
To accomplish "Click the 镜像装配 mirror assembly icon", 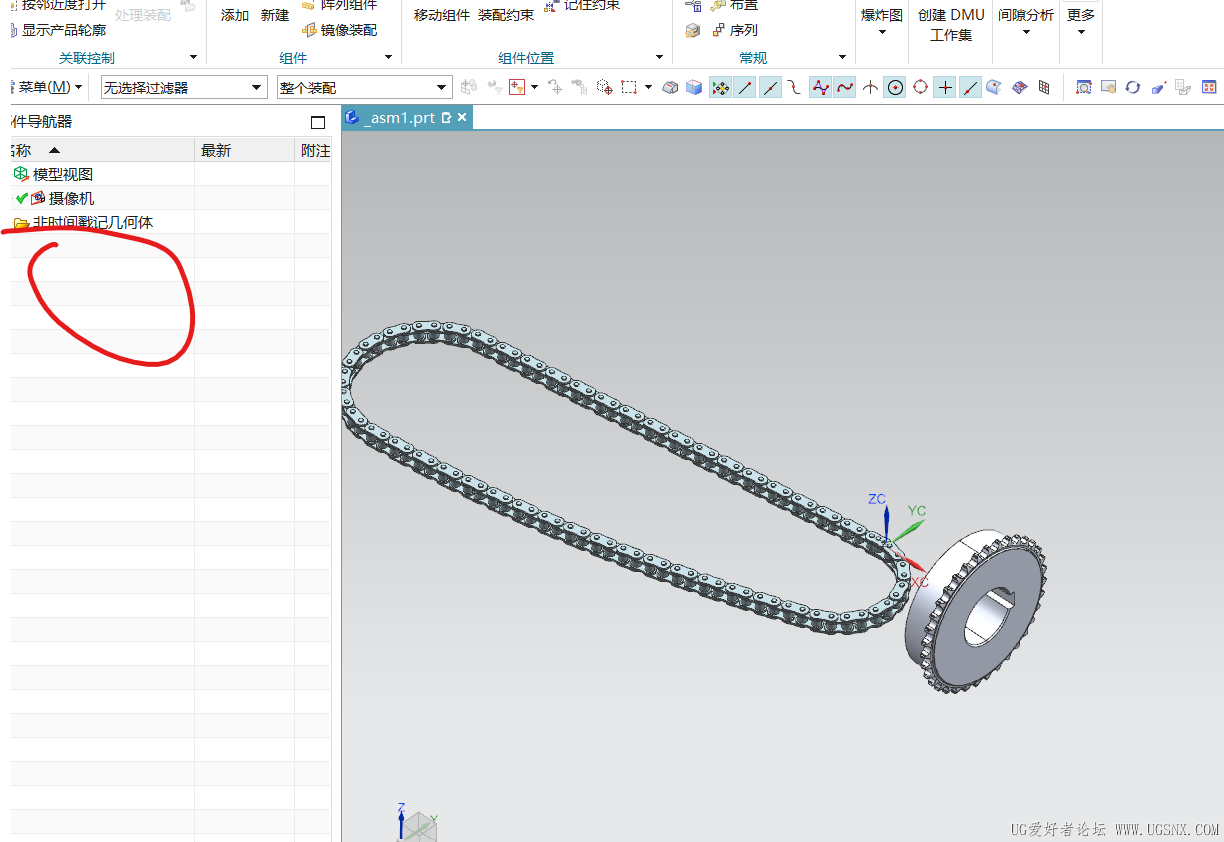I will coord(309,30).
